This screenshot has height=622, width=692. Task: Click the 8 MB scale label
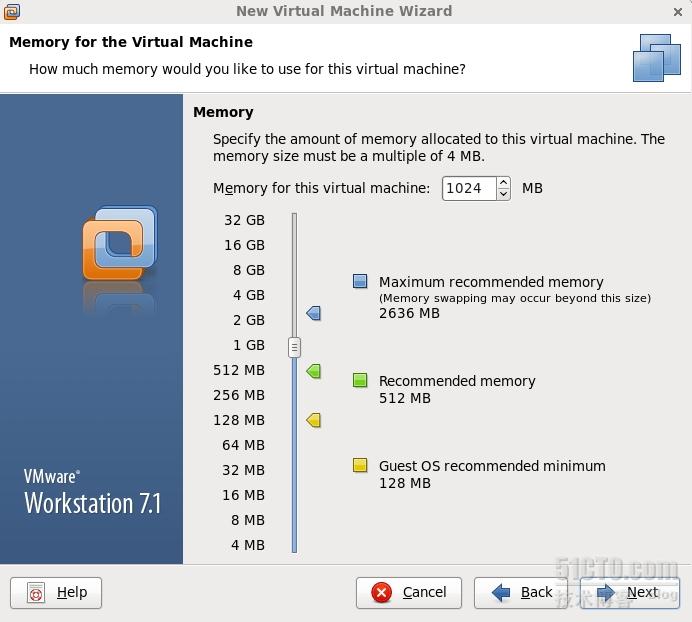pos(248,520)
